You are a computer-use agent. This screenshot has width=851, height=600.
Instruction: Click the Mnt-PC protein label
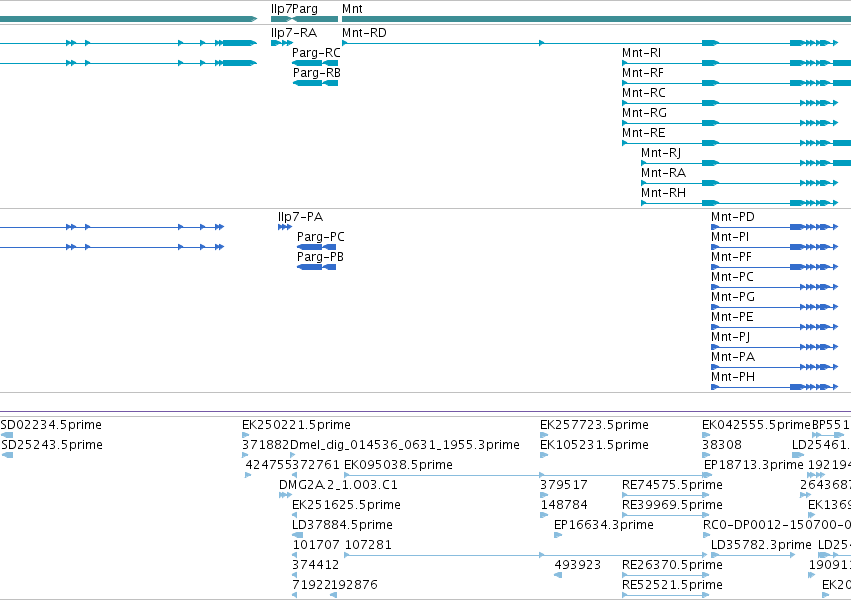pos(732,277)
